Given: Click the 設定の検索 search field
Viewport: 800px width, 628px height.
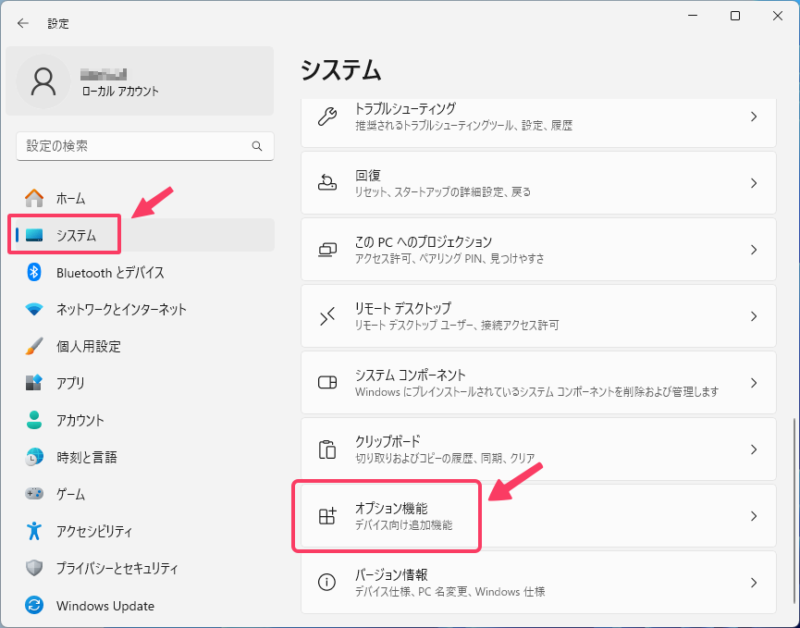Looking at the screenshot, I should (145, 146).
